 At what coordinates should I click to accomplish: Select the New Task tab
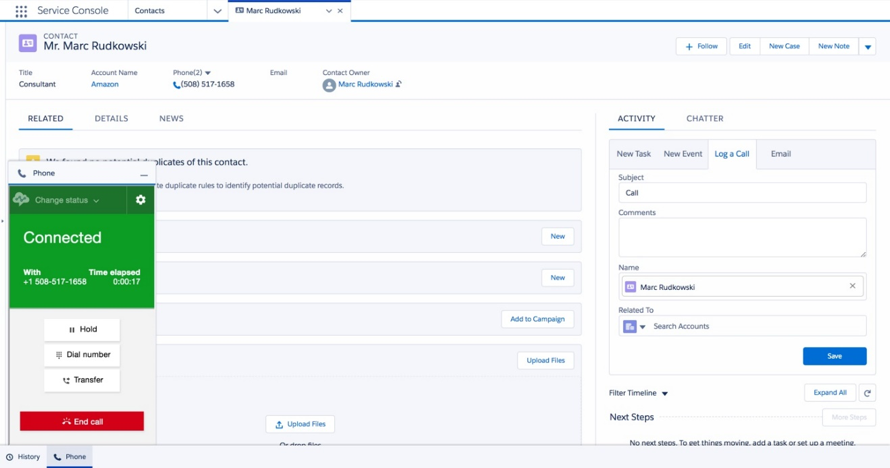point(633,154)
